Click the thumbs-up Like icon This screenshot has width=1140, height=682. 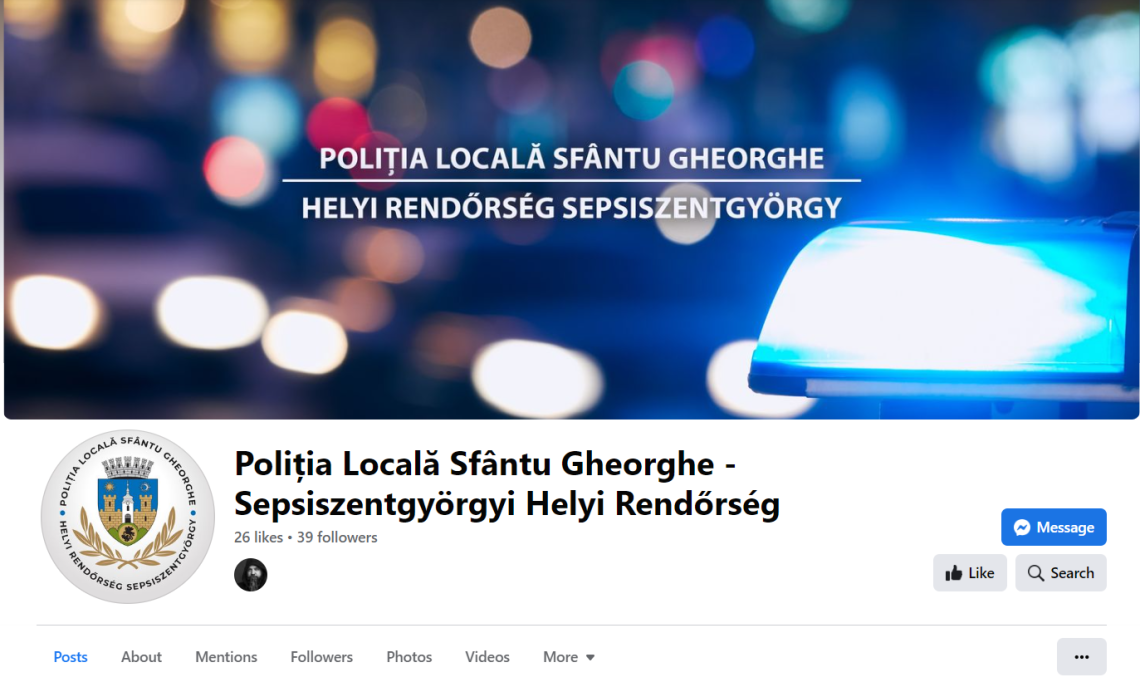954,574
